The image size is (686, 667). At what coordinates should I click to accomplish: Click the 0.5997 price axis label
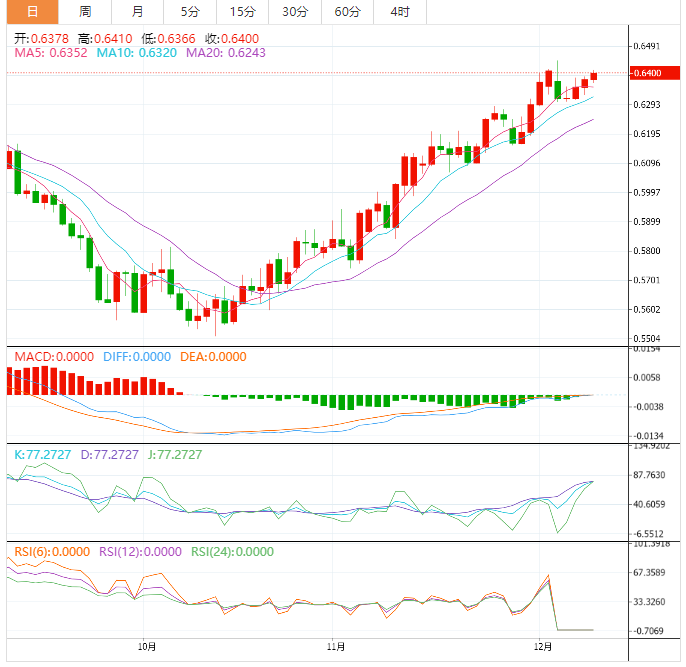[647, 192]
